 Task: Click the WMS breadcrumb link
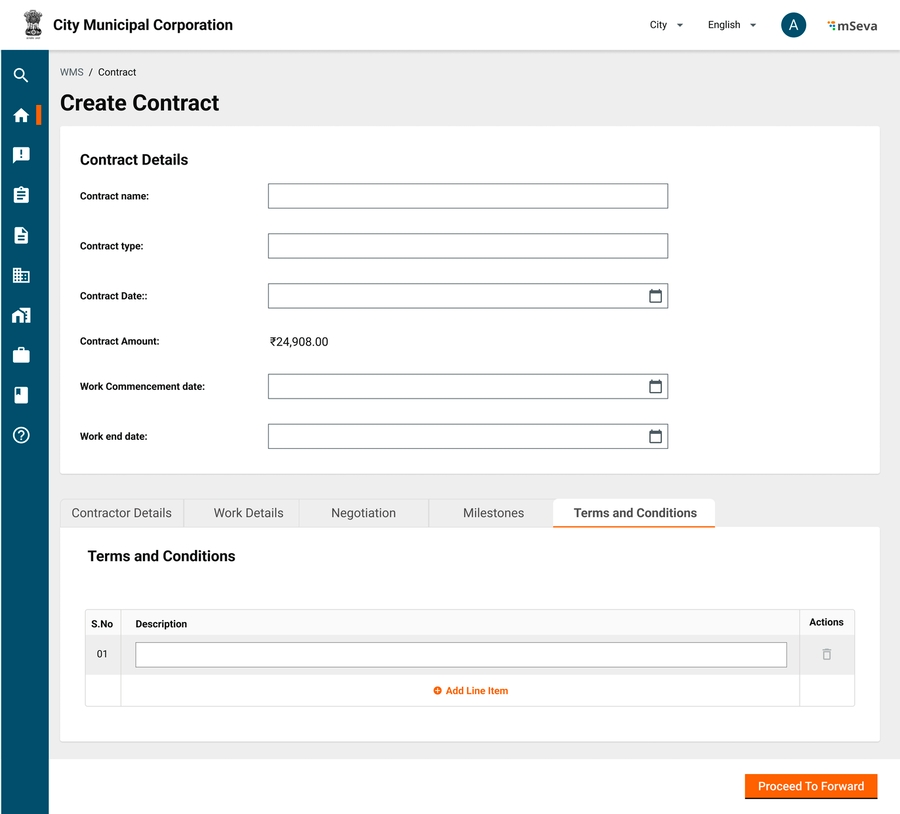click(x=72, y=72)
